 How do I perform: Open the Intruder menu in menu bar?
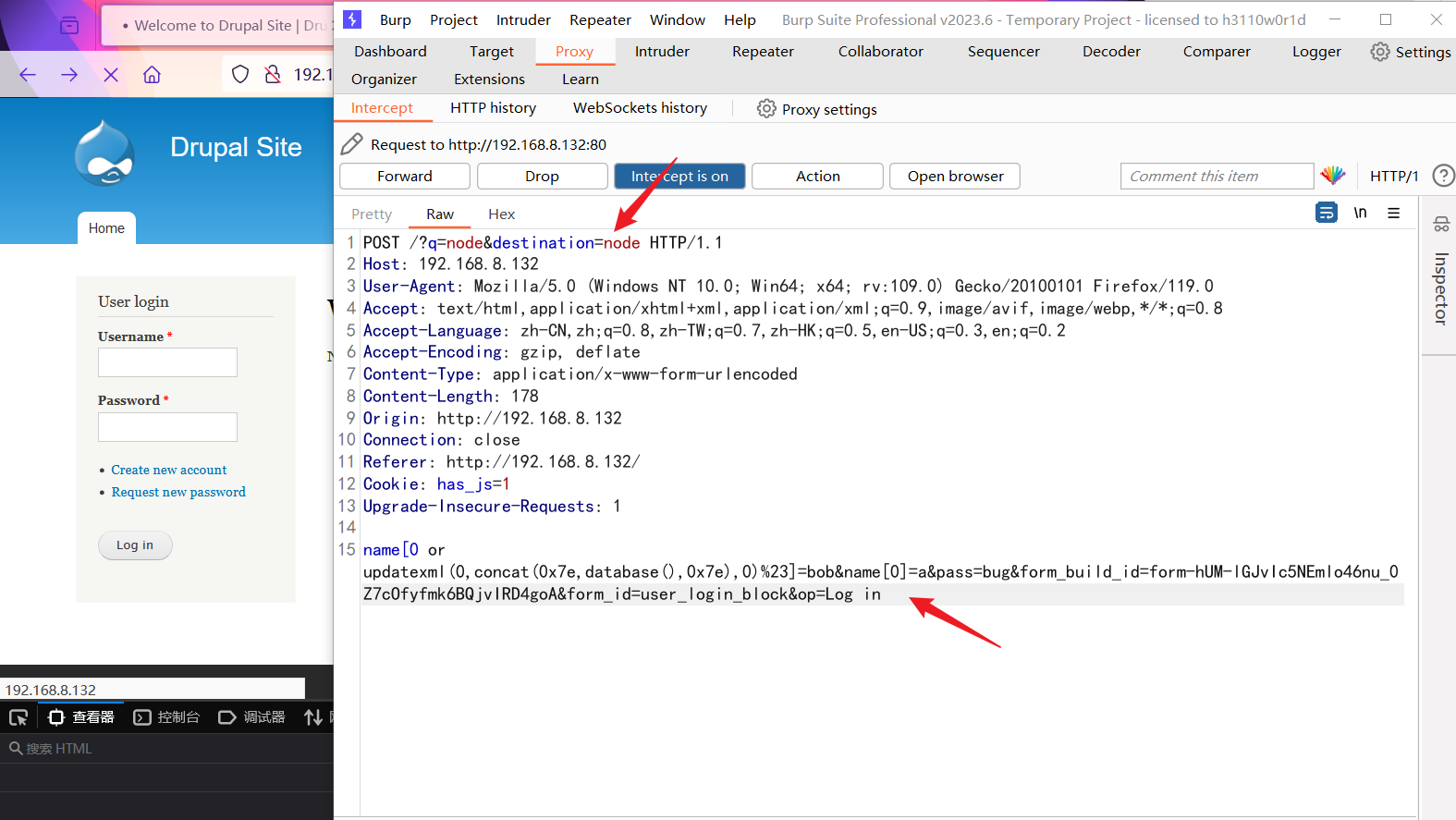[x=523, y=19]
